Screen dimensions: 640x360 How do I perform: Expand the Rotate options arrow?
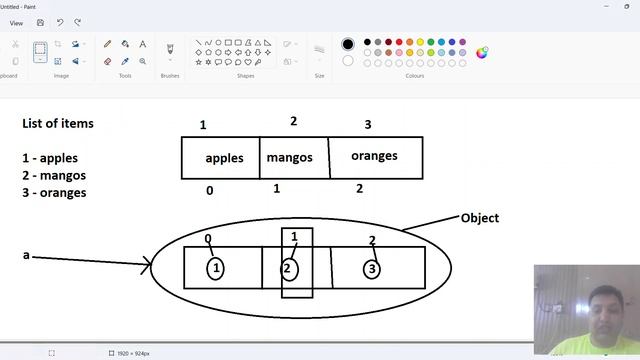(84, 44)
